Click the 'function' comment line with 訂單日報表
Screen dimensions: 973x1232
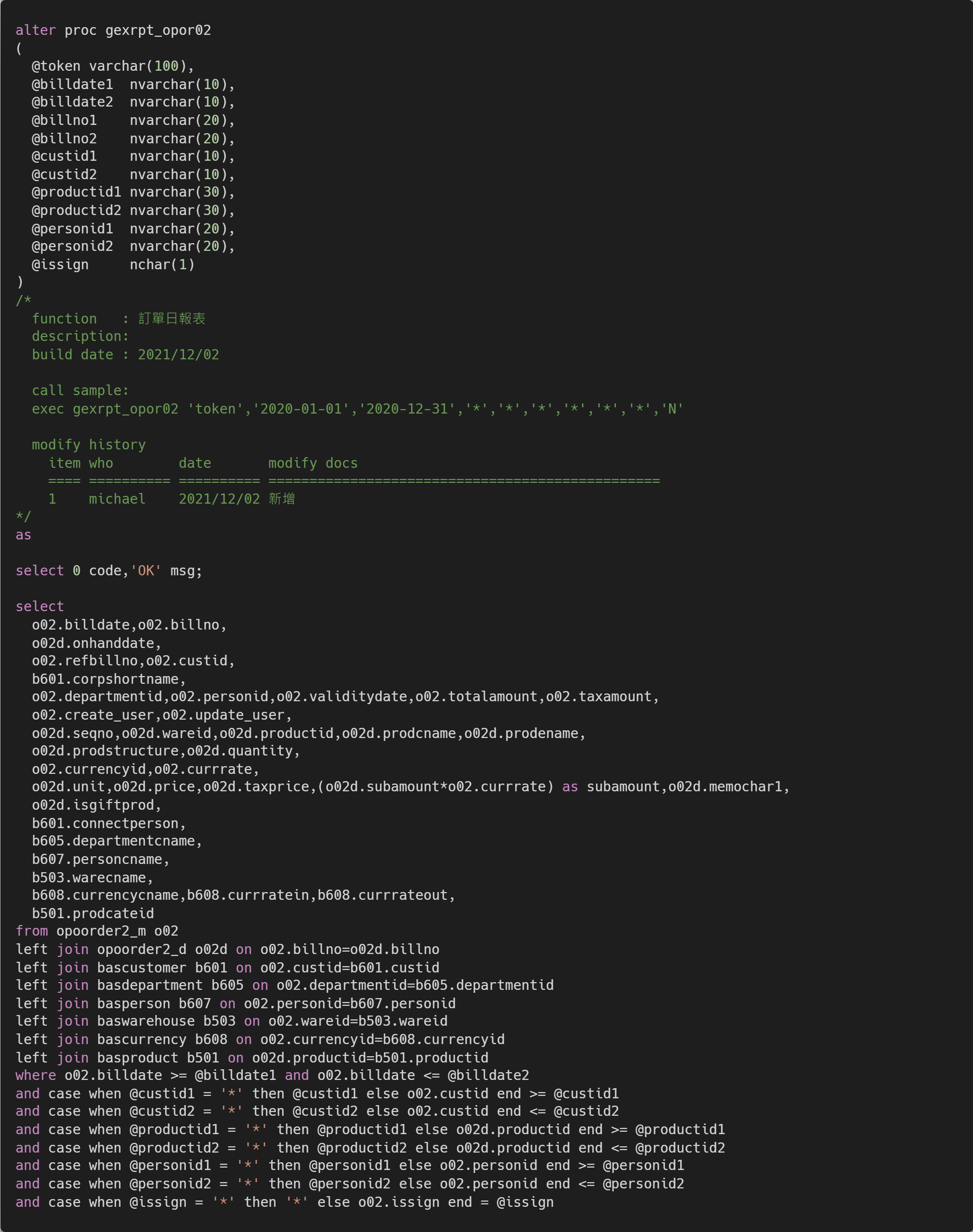[119, 319]
